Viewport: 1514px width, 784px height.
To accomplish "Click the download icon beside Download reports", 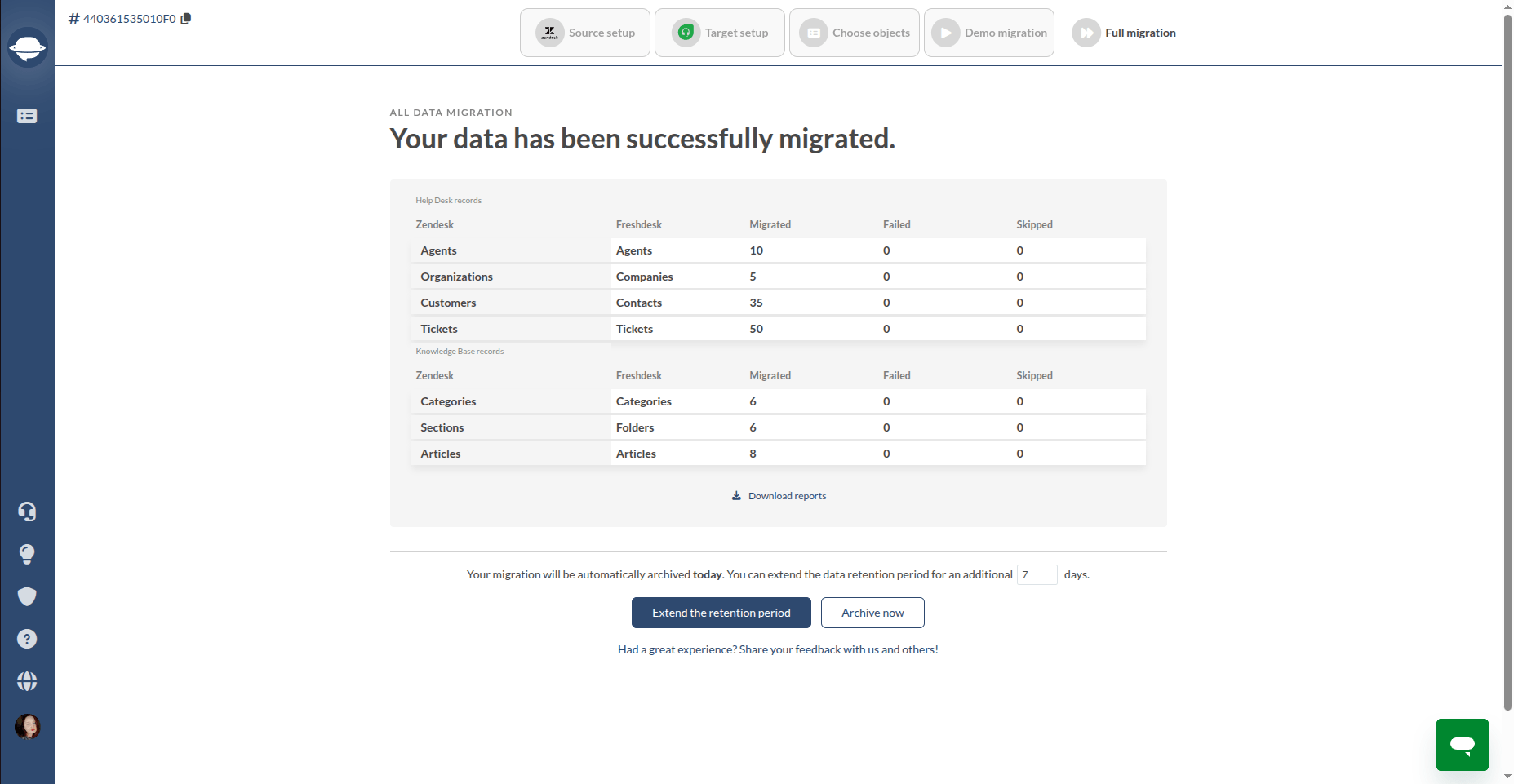I will (x=736, y=496).
